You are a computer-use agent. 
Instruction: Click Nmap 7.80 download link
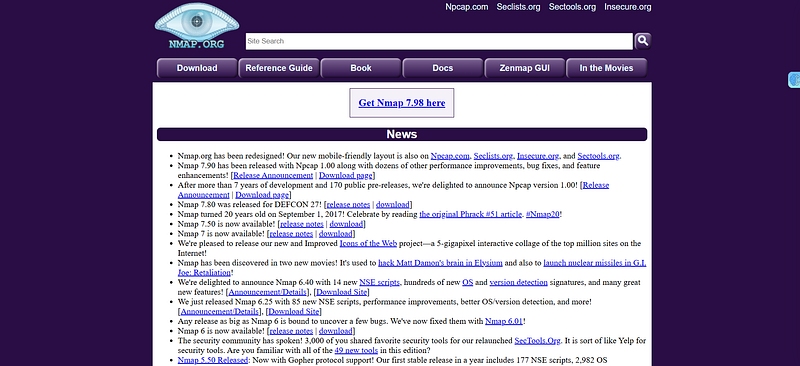click(x=393, y=205)
